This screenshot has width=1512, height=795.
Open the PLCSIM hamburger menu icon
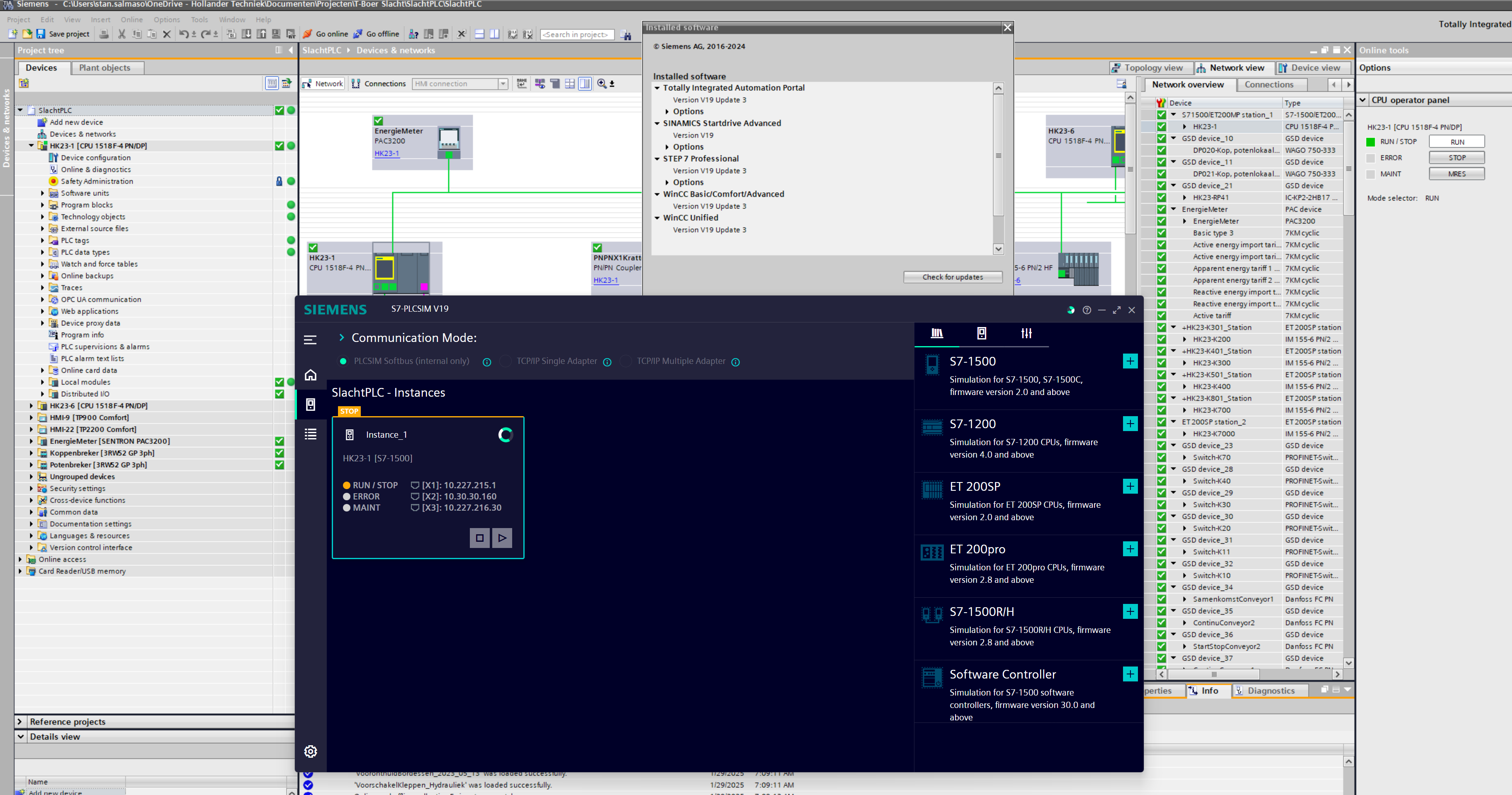pos(311,340)
